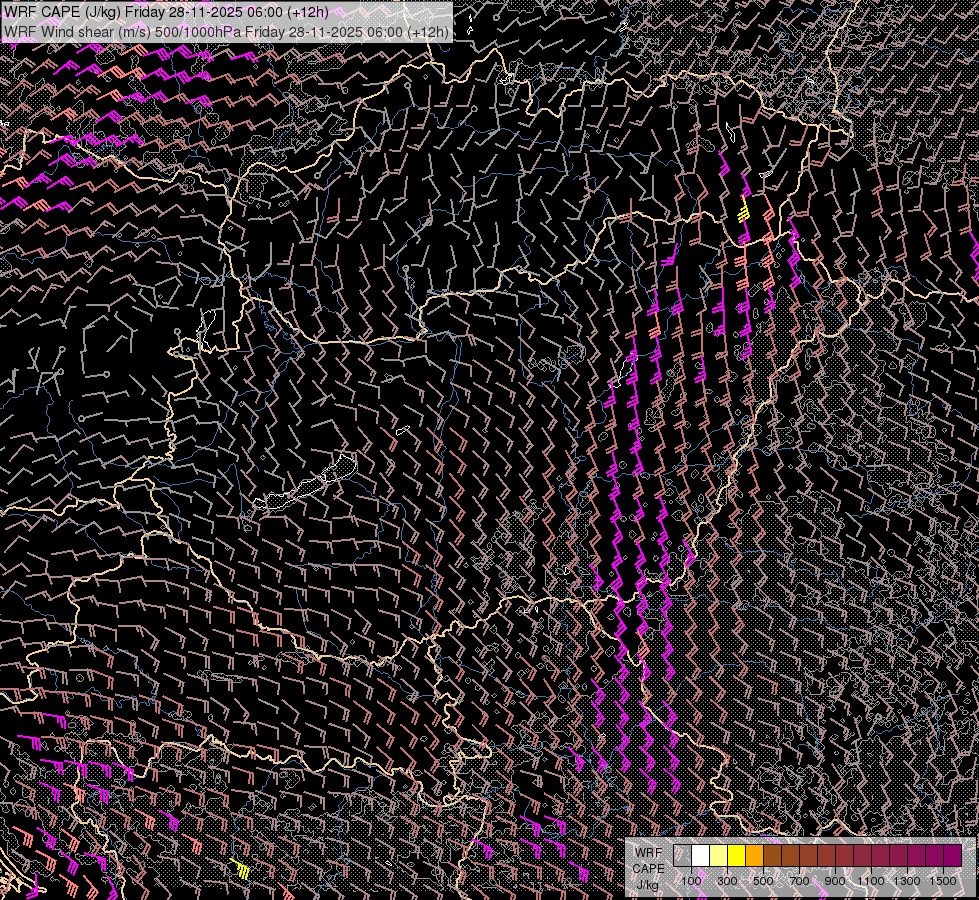Click the yellow wind barb in the northeast
Image resolution: width=979 pixels, height=900 pixels.
(x=744, y=209)
